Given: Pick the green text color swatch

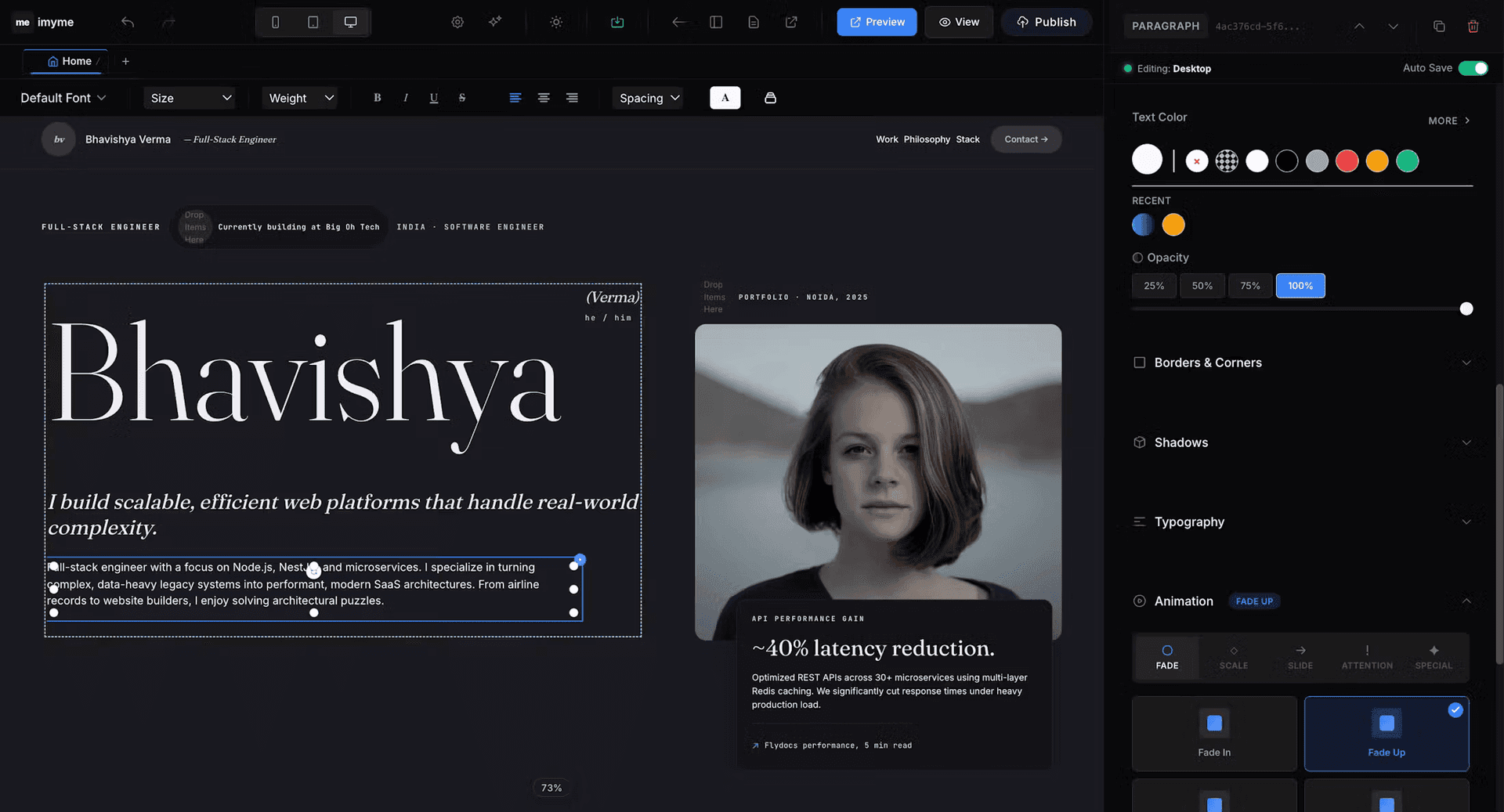Looking at the screenshot, I should point(1407,161).
